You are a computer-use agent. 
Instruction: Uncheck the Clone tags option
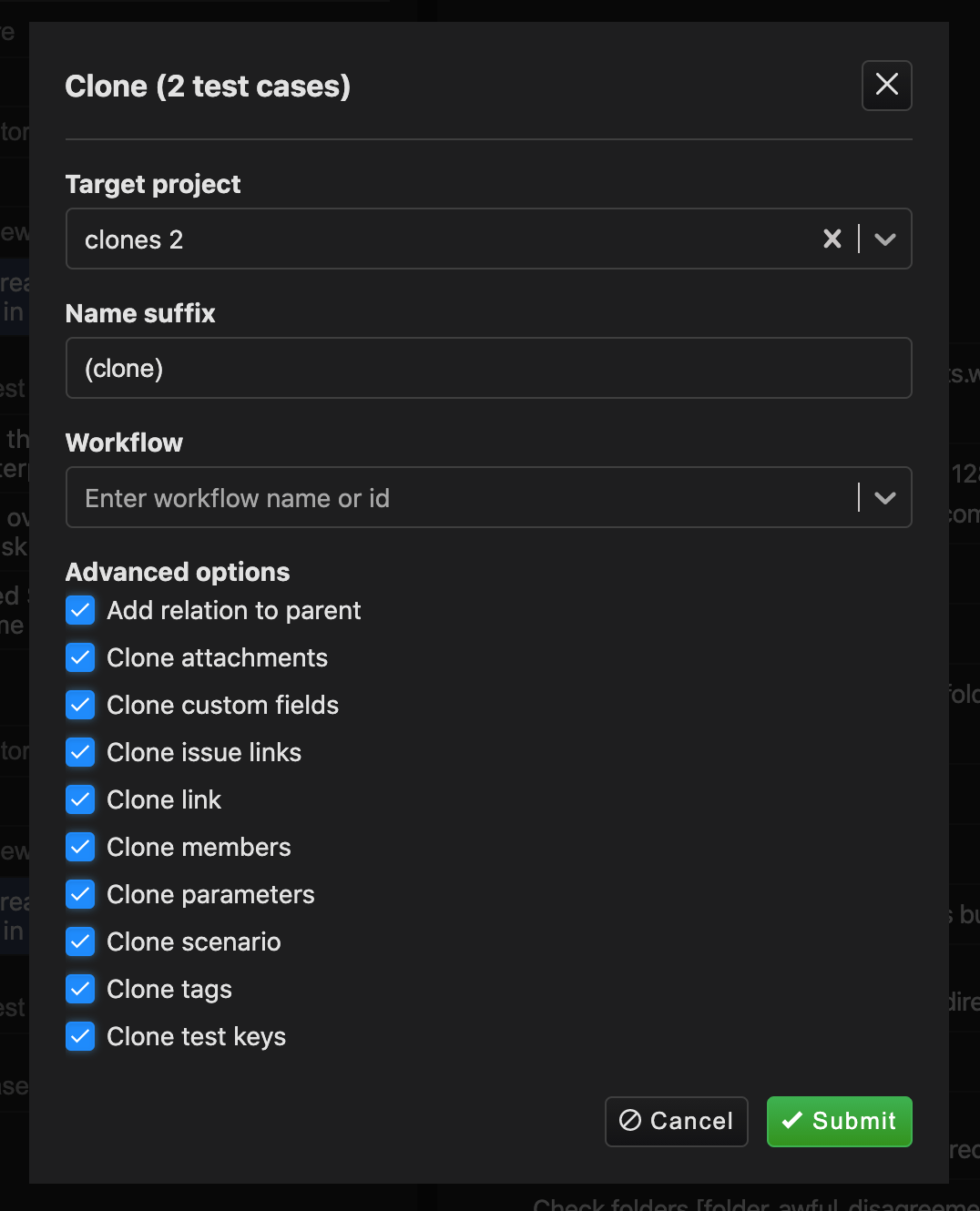[81, 989]
